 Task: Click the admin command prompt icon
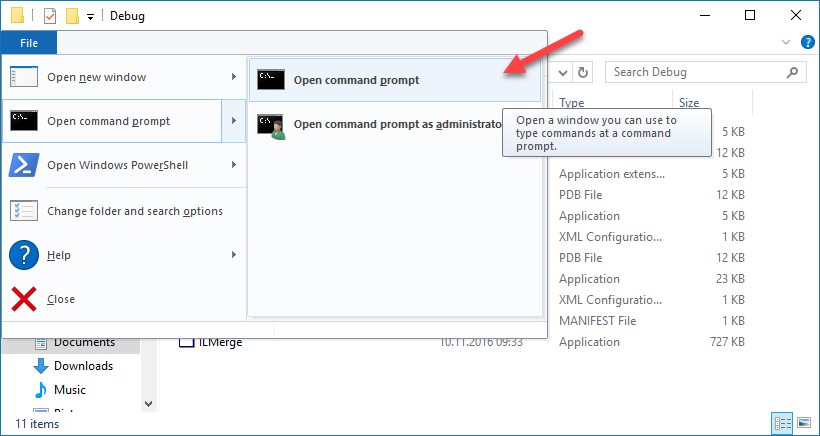click(271, 127)
